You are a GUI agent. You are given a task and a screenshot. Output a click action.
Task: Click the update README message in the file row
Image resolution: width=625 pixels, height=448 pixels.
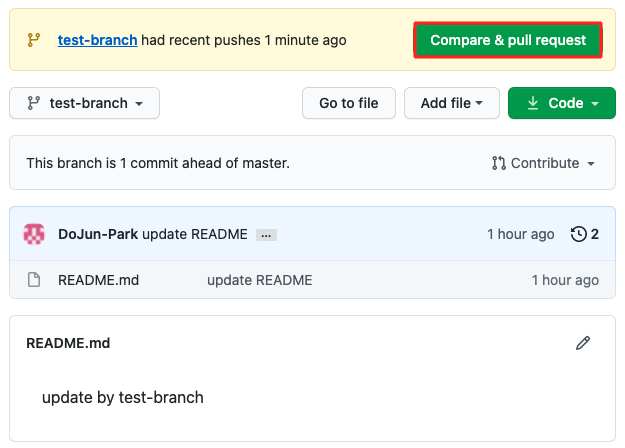(x=259, y=280)
